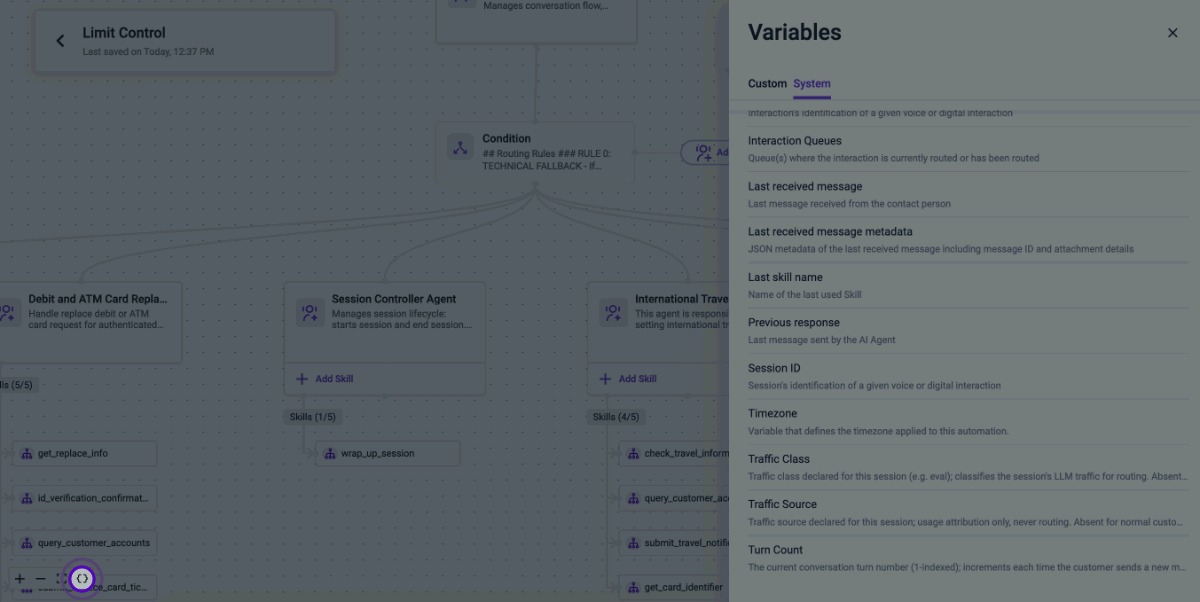Click the submit_travel_notif skill icon
The width and height of the screenshot is (1200, 602).
pos(633,543)
